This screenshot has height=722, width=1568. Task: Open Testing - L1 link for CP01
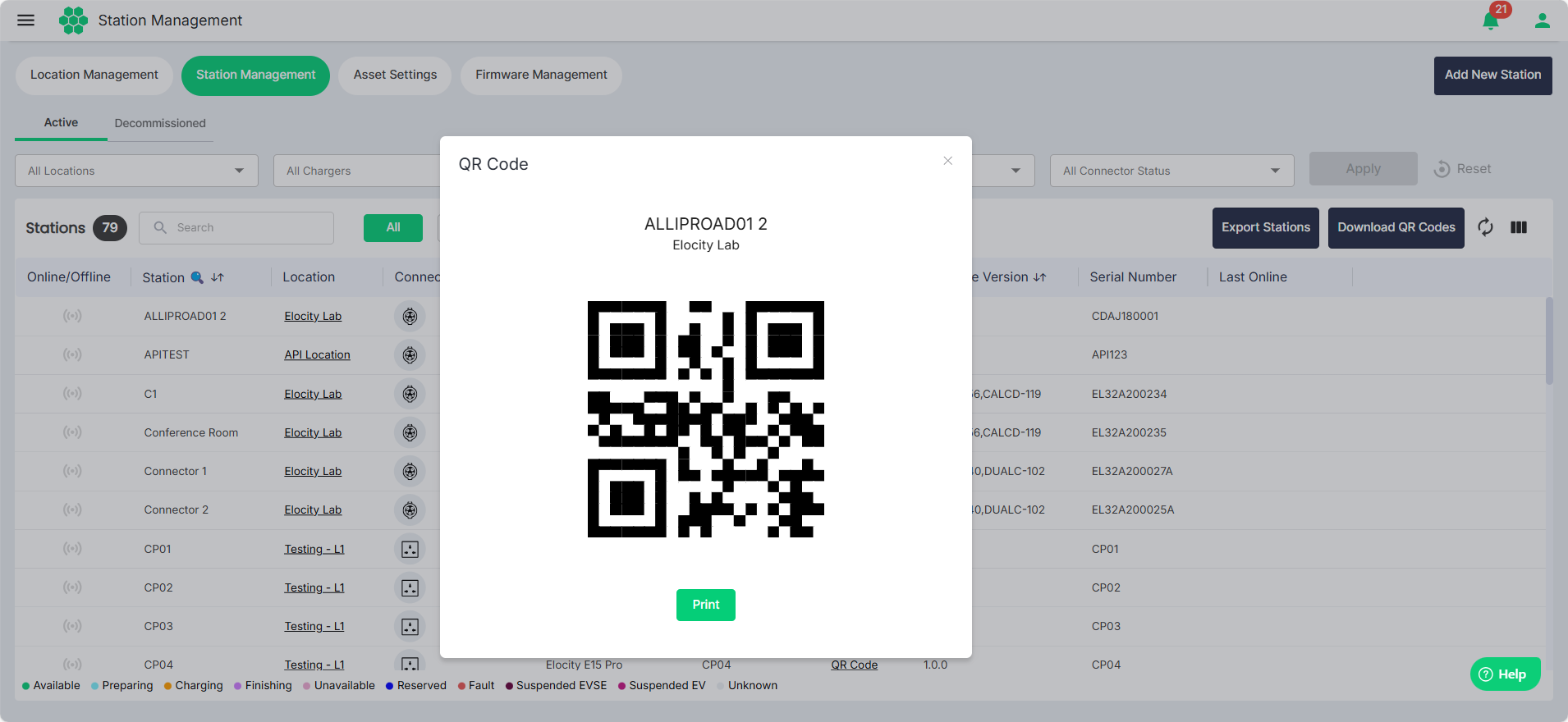coord(314,550)
